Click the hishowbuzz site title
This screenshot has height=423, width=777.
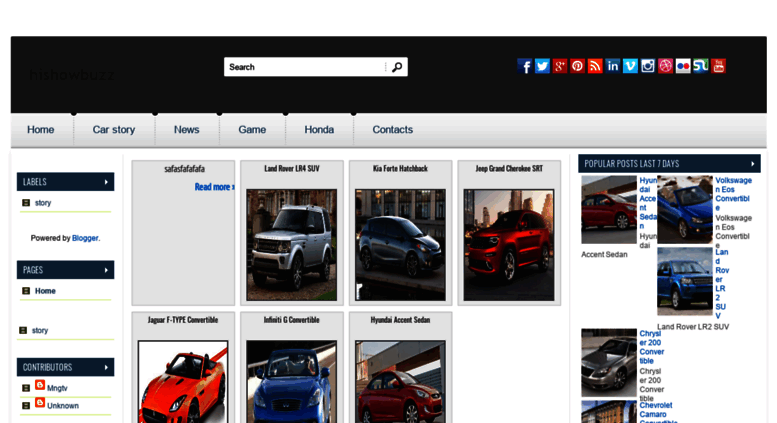(72, 75)
